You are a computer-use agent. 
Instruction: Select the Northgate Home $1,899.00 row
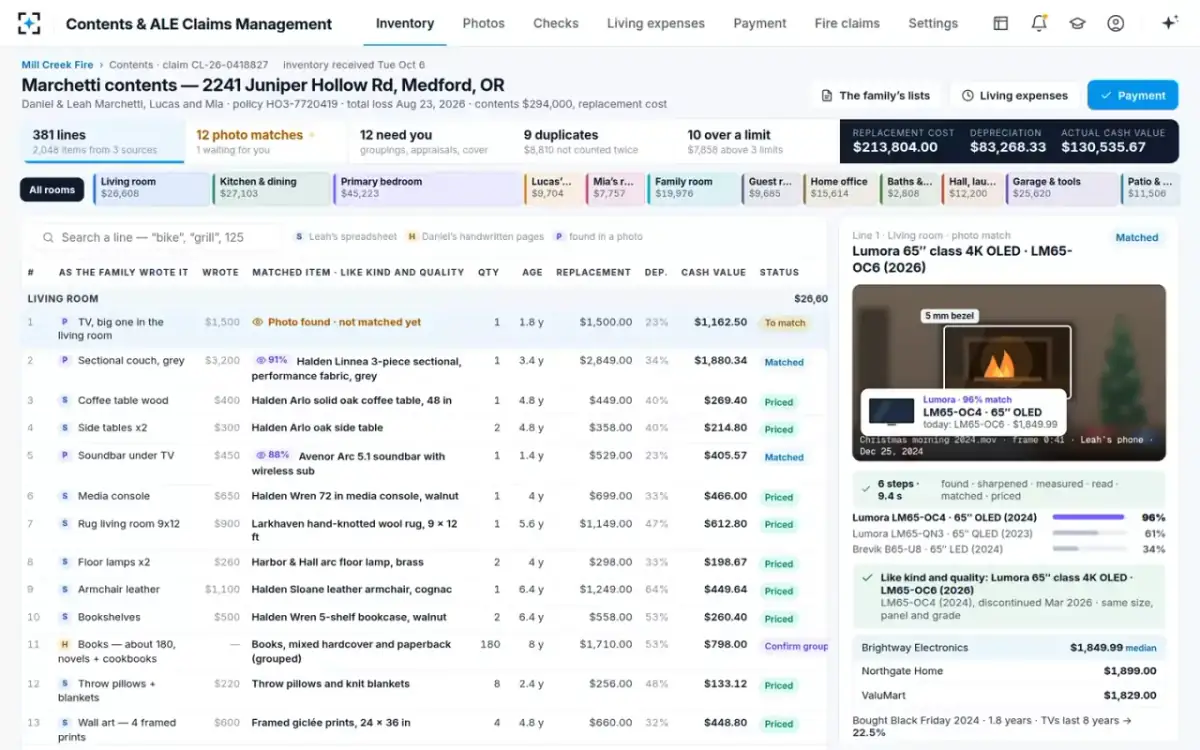[1009, 671]
